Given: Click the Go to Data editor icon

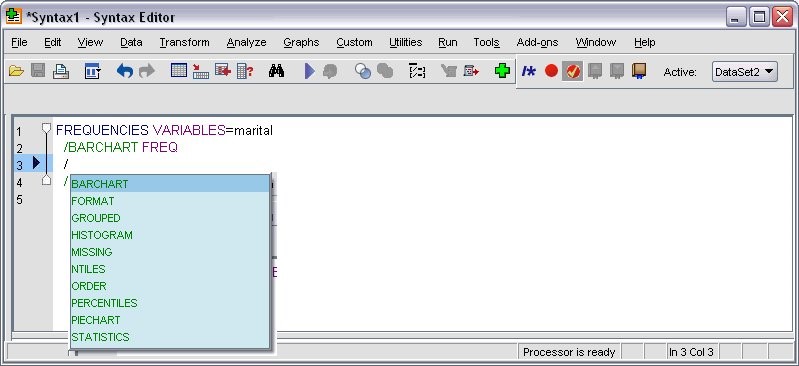Looking at the screenshot, I should click(179, 71).
